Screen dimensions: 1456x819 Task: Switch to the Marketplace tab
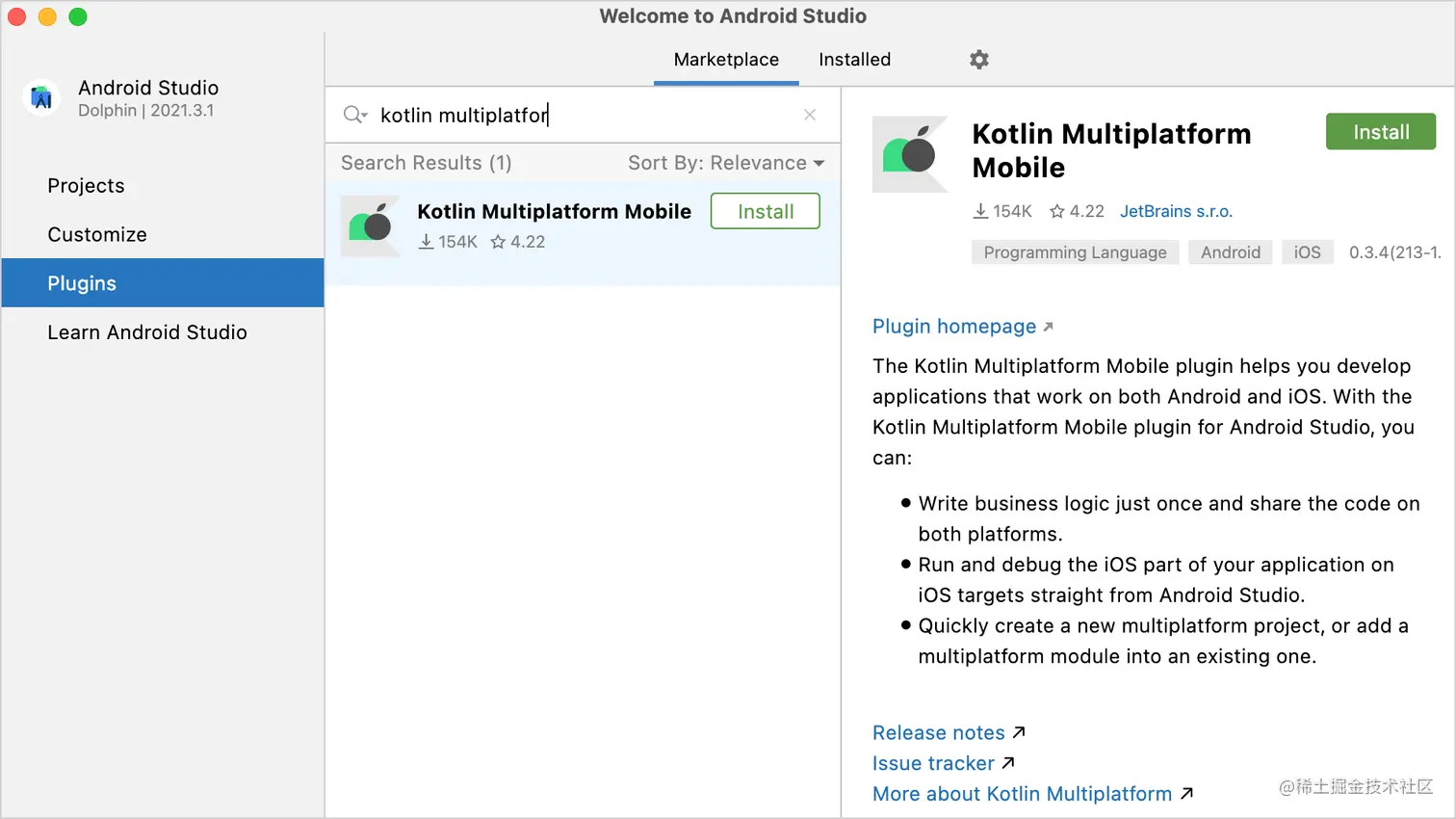726,60
